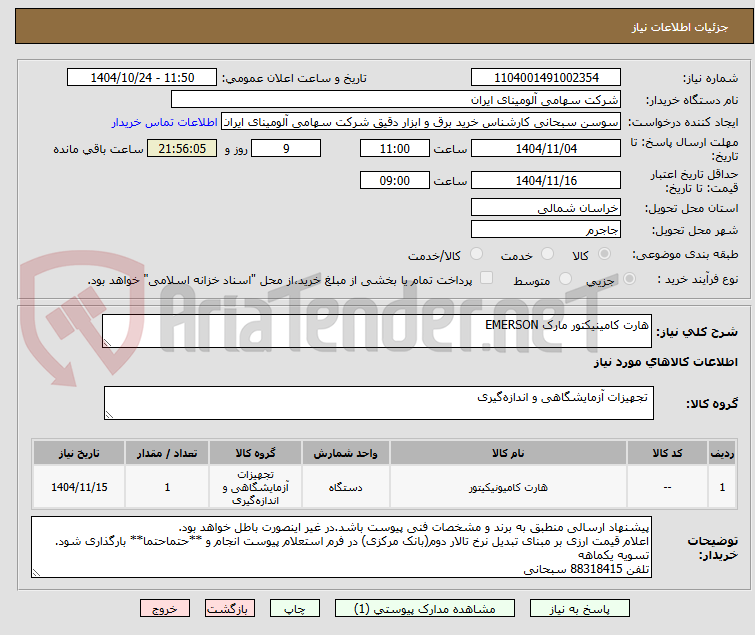Click the province field خراسان شمالی

pos(546,207)
